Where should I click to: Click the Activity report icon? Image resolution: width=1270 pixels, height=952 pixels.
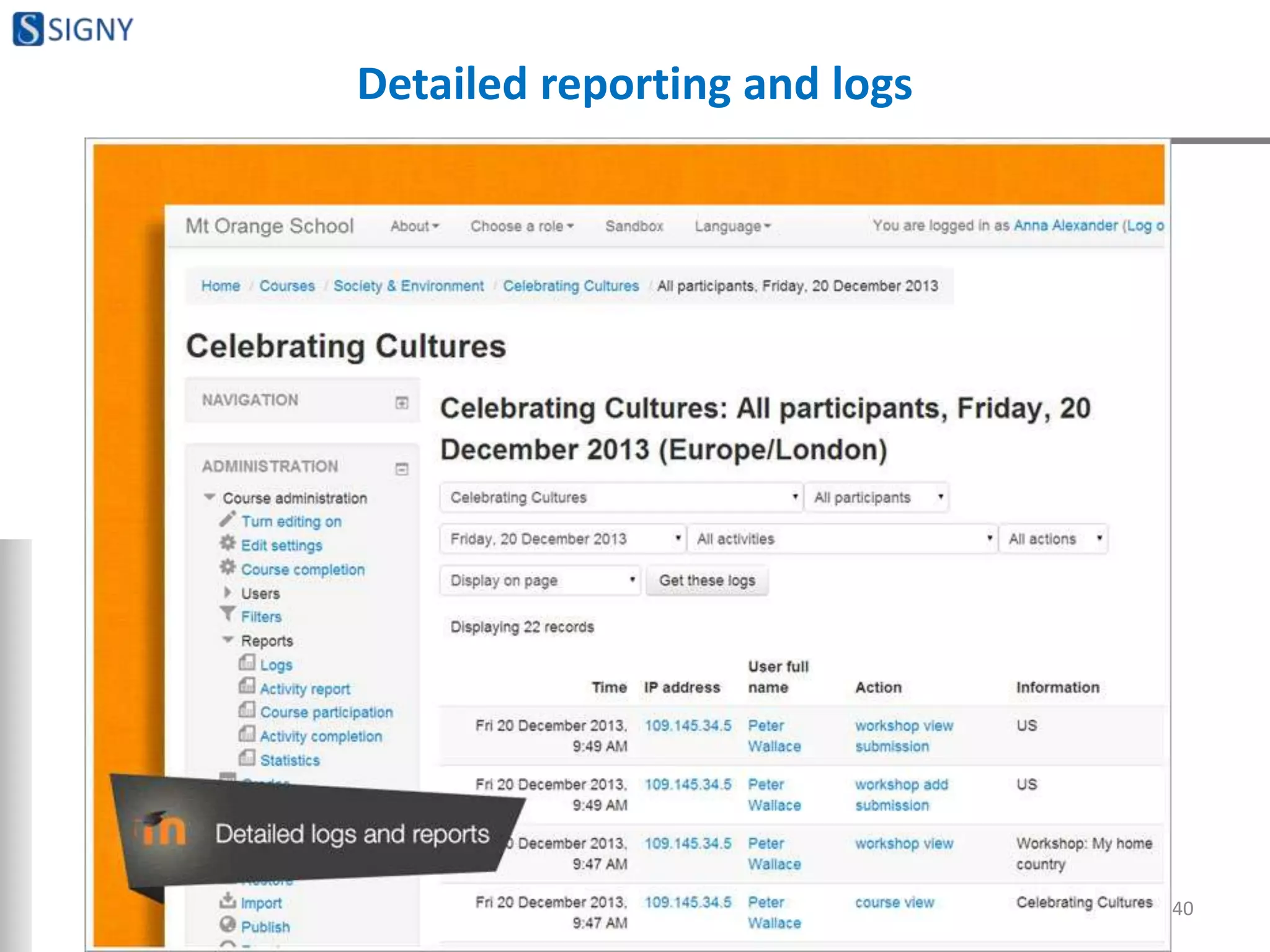[x=247, y=686]
